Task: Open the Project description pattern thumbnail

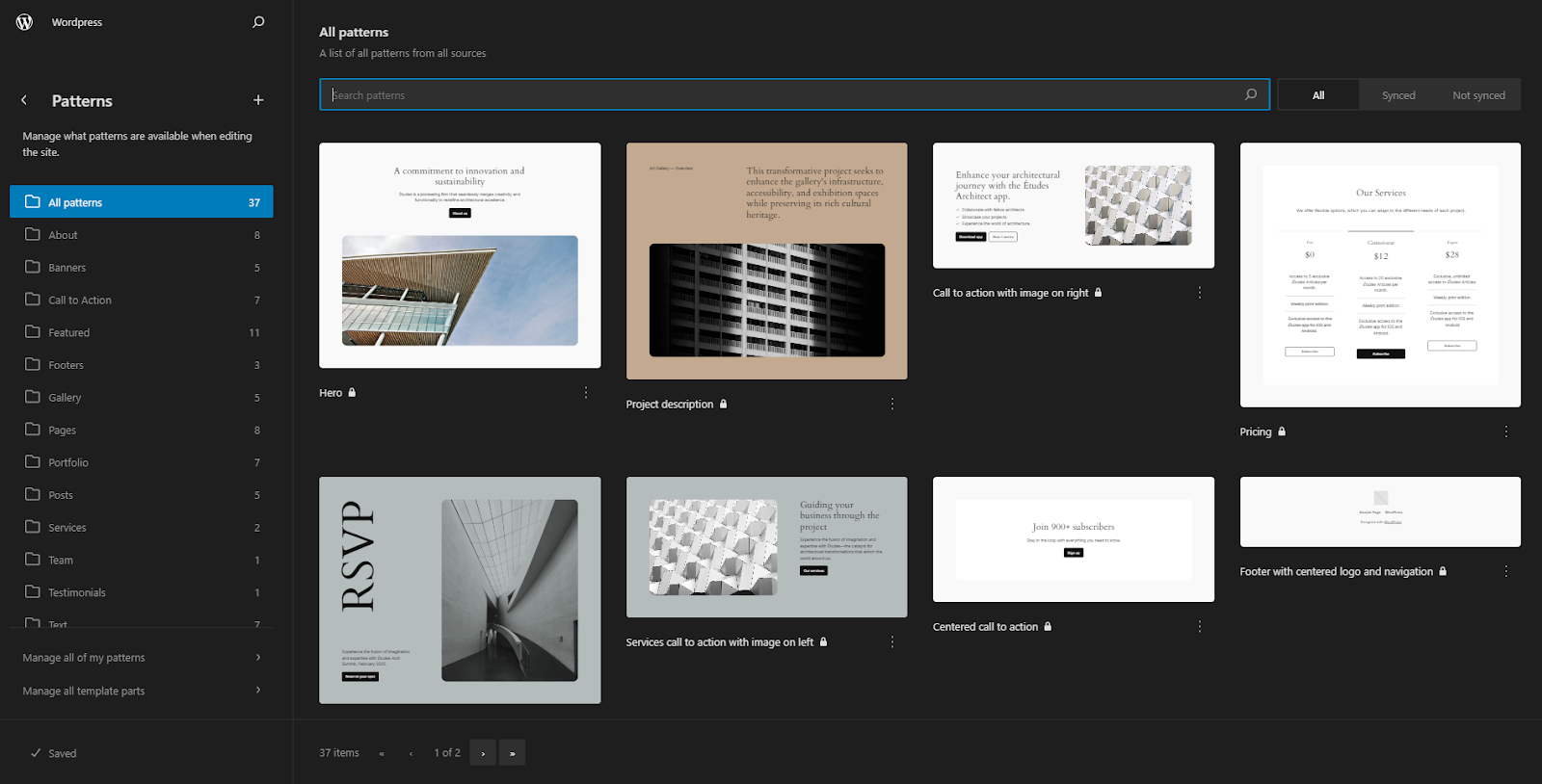Action: [767, 261]
